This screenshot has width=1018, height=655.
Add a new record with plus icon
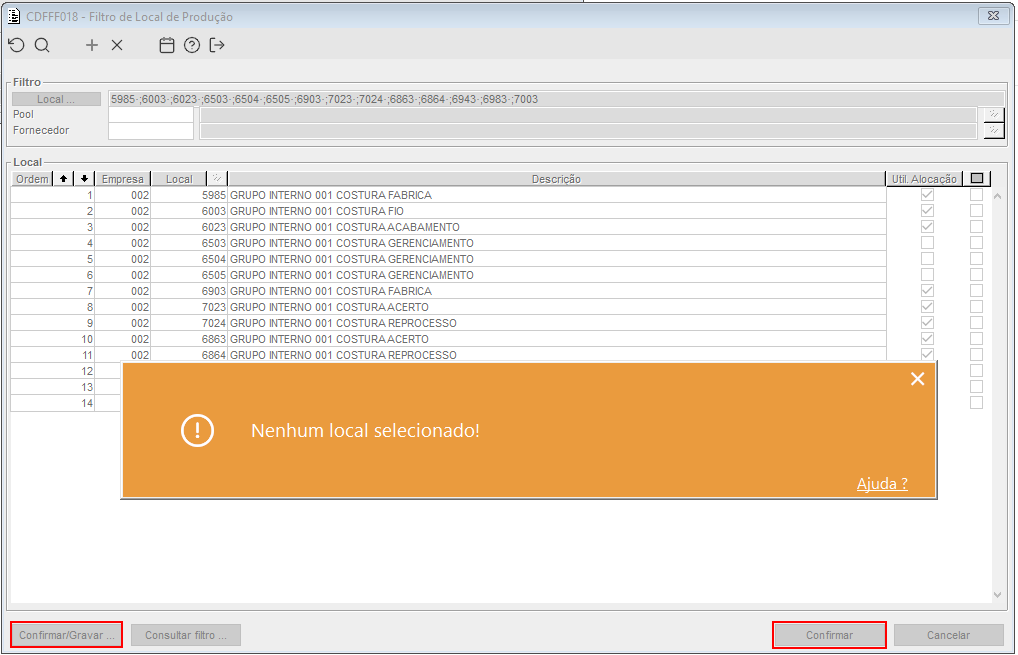(x=92, y=45)
